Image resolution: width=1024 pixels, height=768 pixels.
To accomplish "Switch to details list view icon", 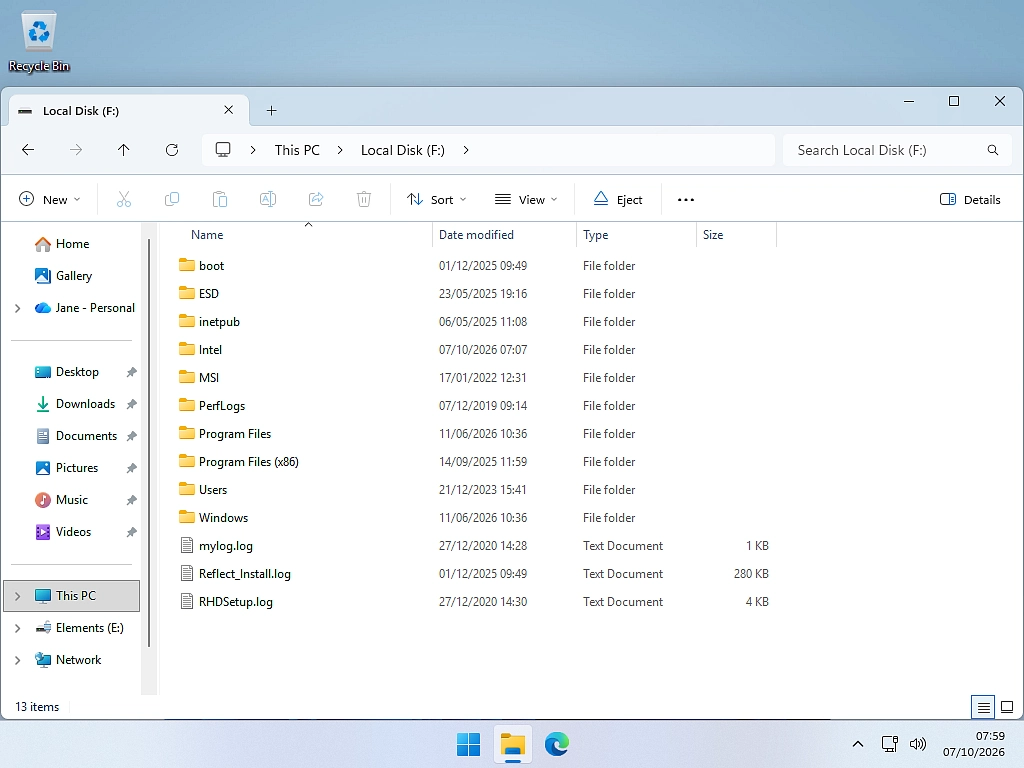I will click(984, 707).
